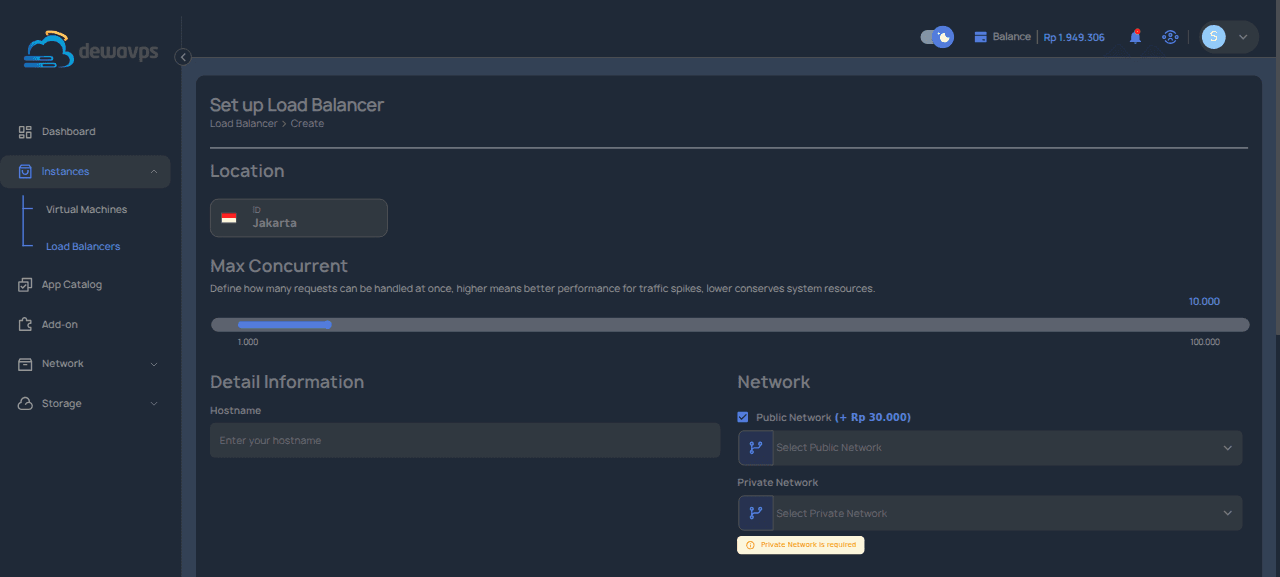1280x577 pixels.
Task: Click the 100.000 maximum label
Action: point(1205,342)
